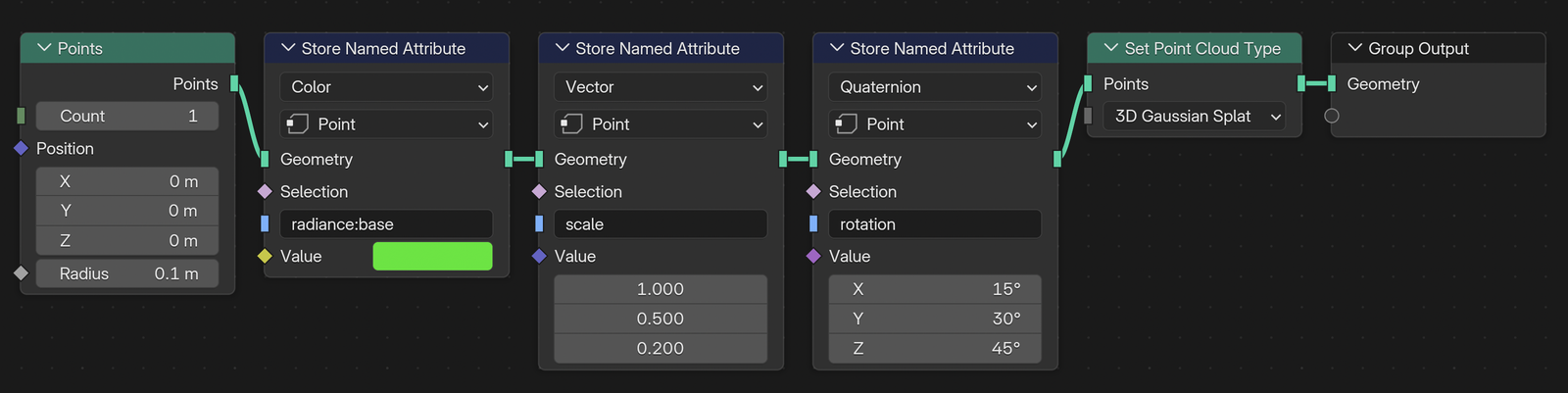Click the Geometry label in Group Output
The image size is (1568, 393).
click(1383, 84)
